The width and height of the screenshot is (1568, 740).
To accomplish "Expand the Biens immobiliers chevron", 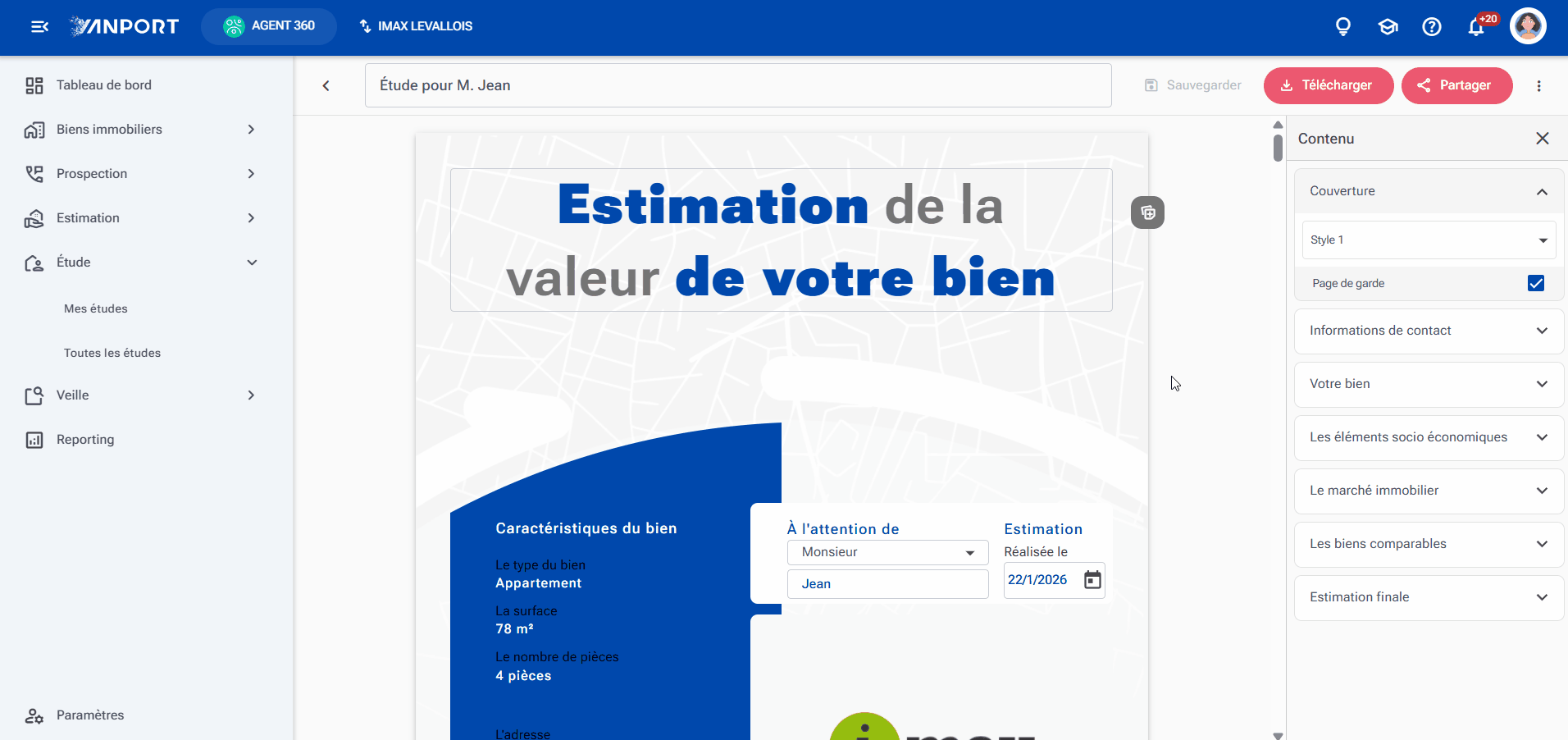I will pyautogui.click(x=252, y=130).
